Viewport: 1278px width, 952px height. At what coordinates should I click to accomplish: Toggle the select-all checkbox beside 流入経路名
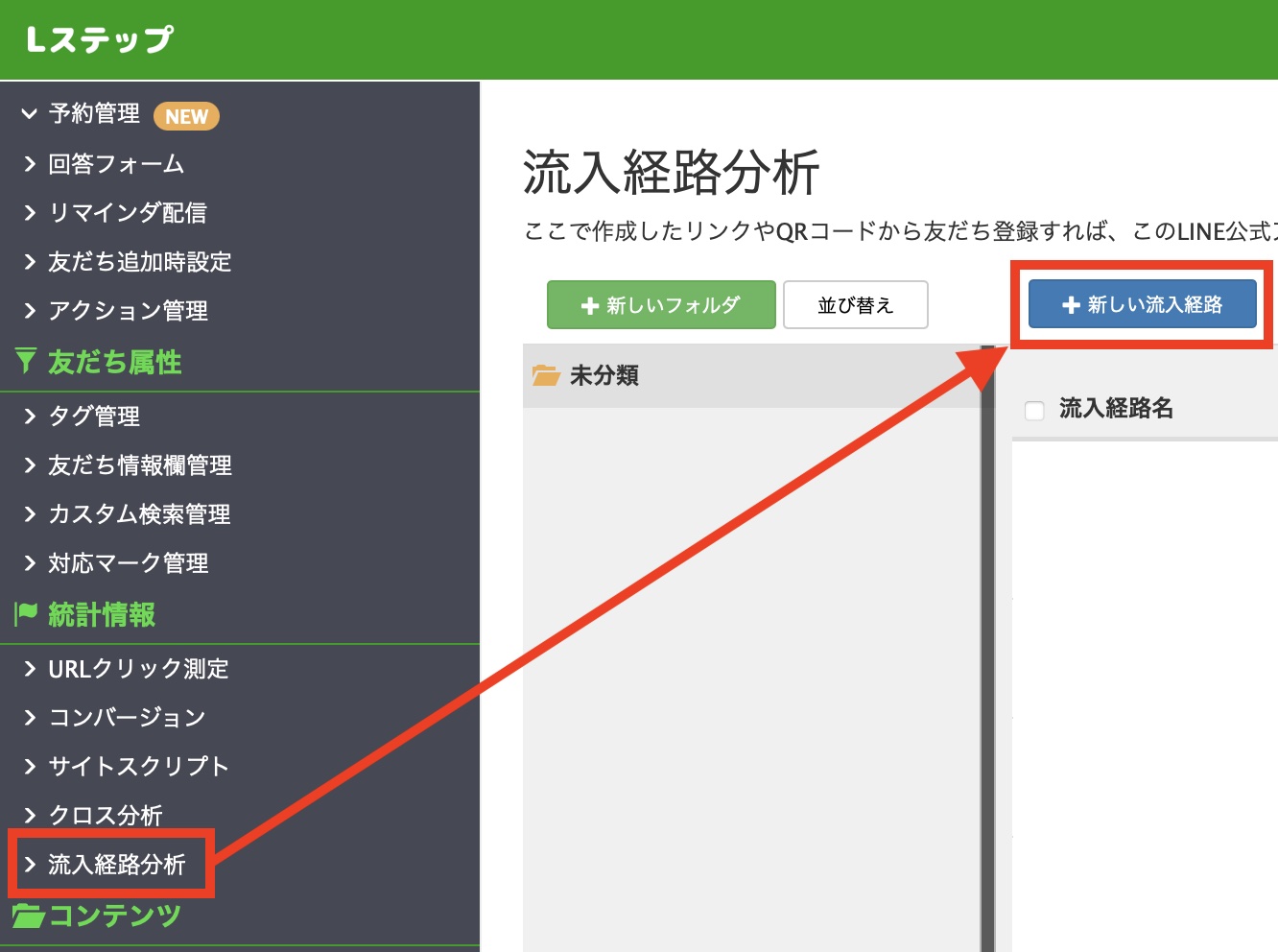coord(1033,410)
